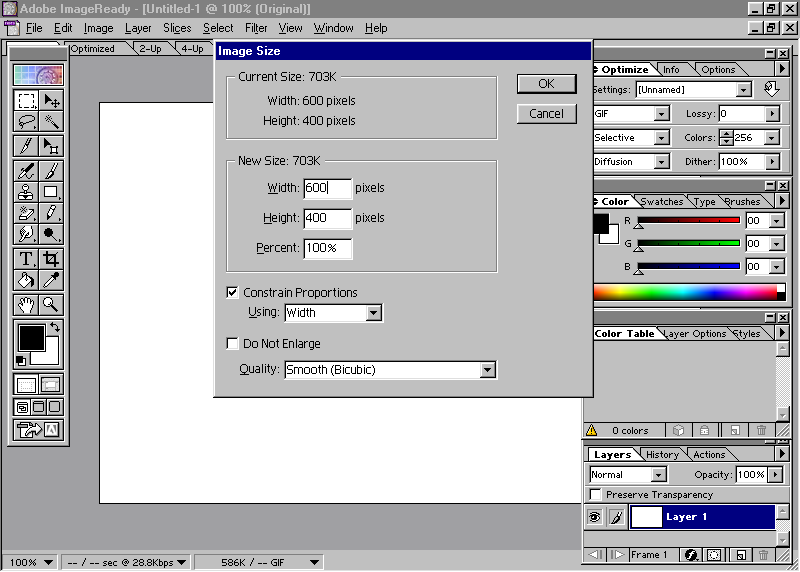This screenshot has width=800, height=572.
Task: Enable Do Not Enlarge checkbox
Action: click(232, 343)
